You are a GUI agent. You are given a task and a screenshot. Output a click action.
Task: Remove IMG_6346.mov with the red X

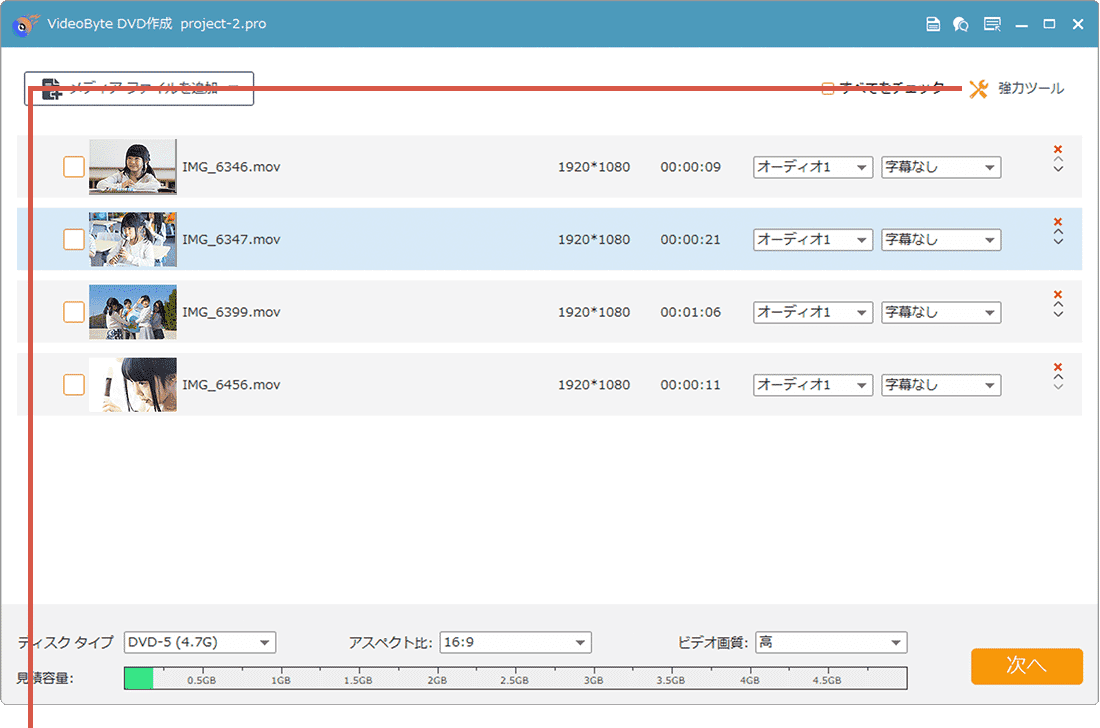1058,150
